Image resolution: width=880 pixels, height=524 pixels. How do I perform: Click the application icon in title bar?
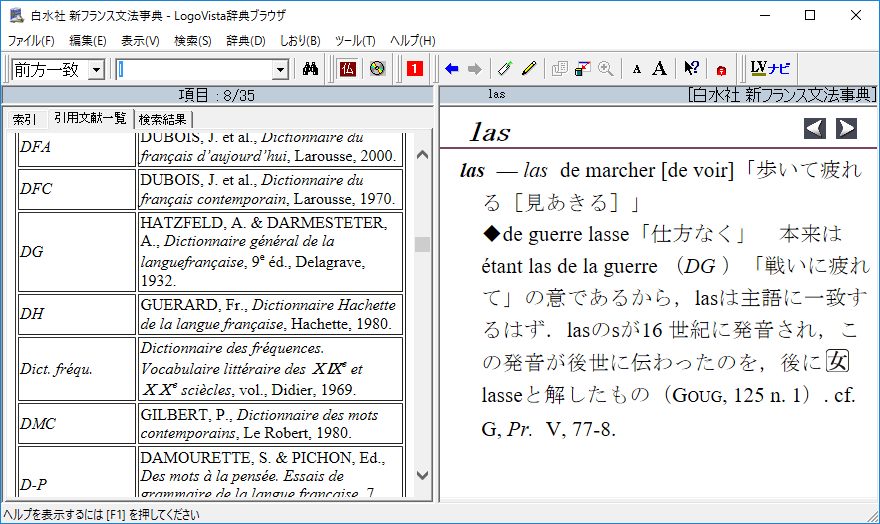tap(16, 15)
